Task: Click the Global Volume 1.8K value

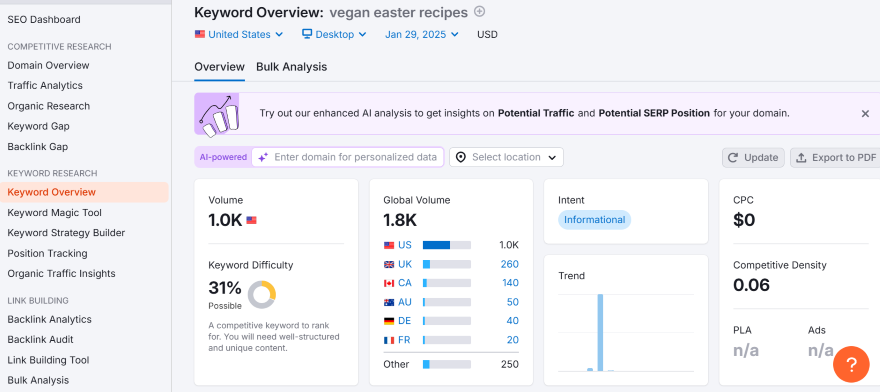Action: (400, 221)
